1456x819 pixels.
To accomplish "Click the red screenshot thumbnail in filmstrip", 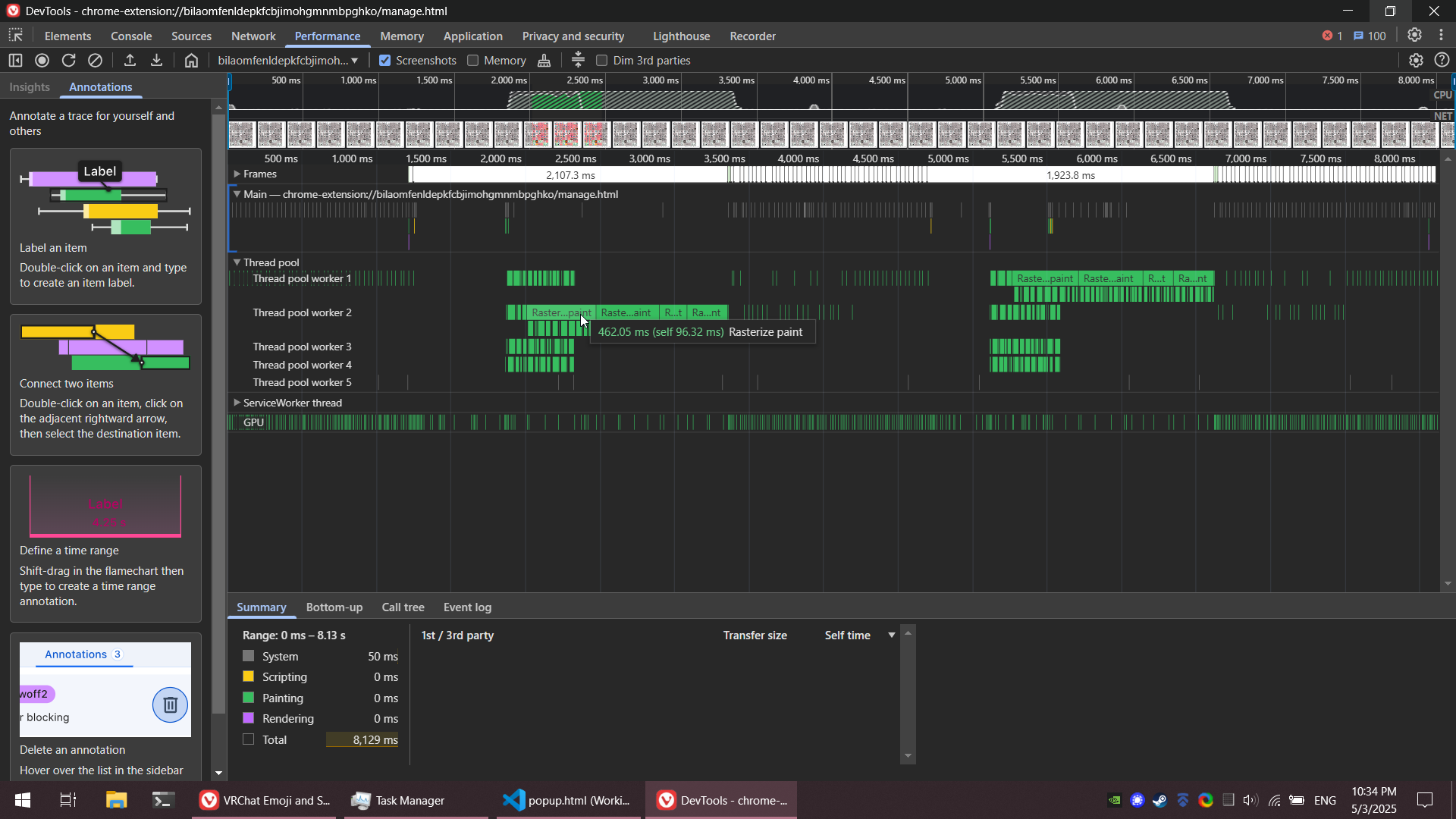I will point(566,134).
